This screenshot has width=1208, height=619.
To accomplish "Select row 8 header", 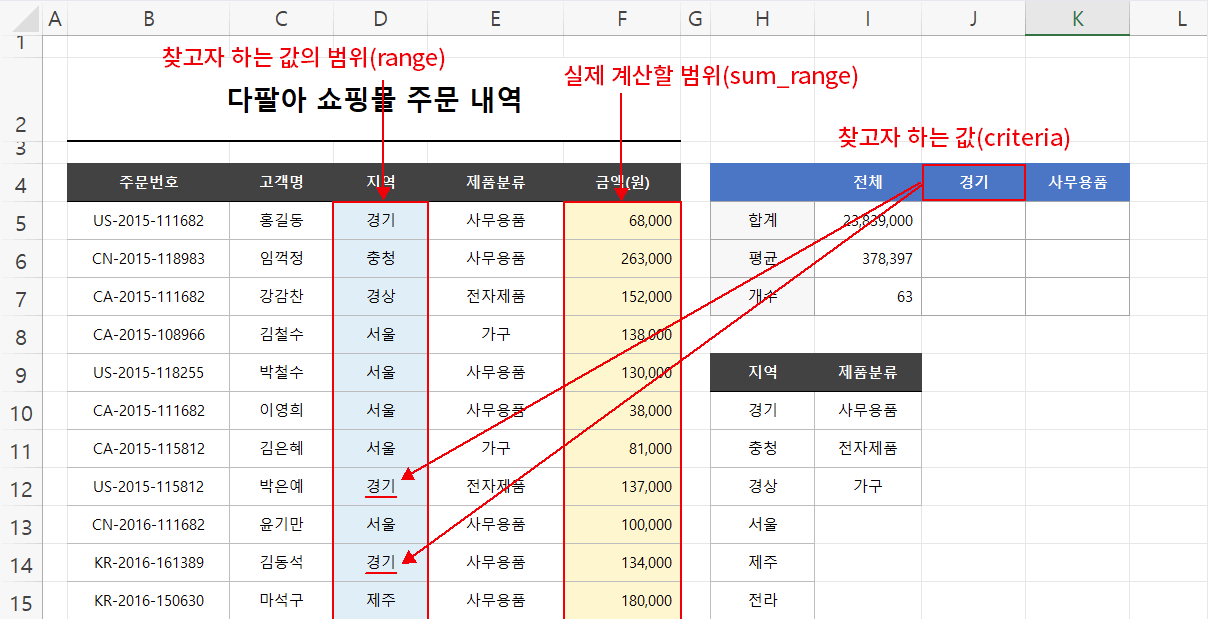I will pos(20,335).
